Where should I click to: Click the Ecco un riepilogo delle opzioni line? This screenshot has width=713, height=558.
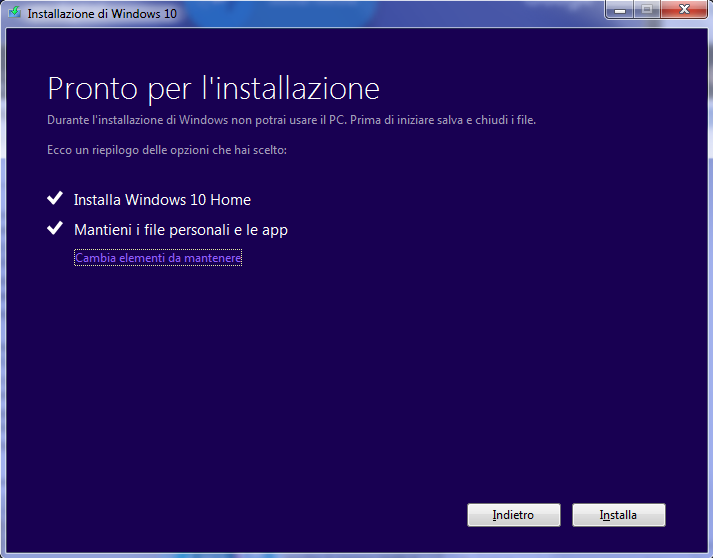point(167,150)
